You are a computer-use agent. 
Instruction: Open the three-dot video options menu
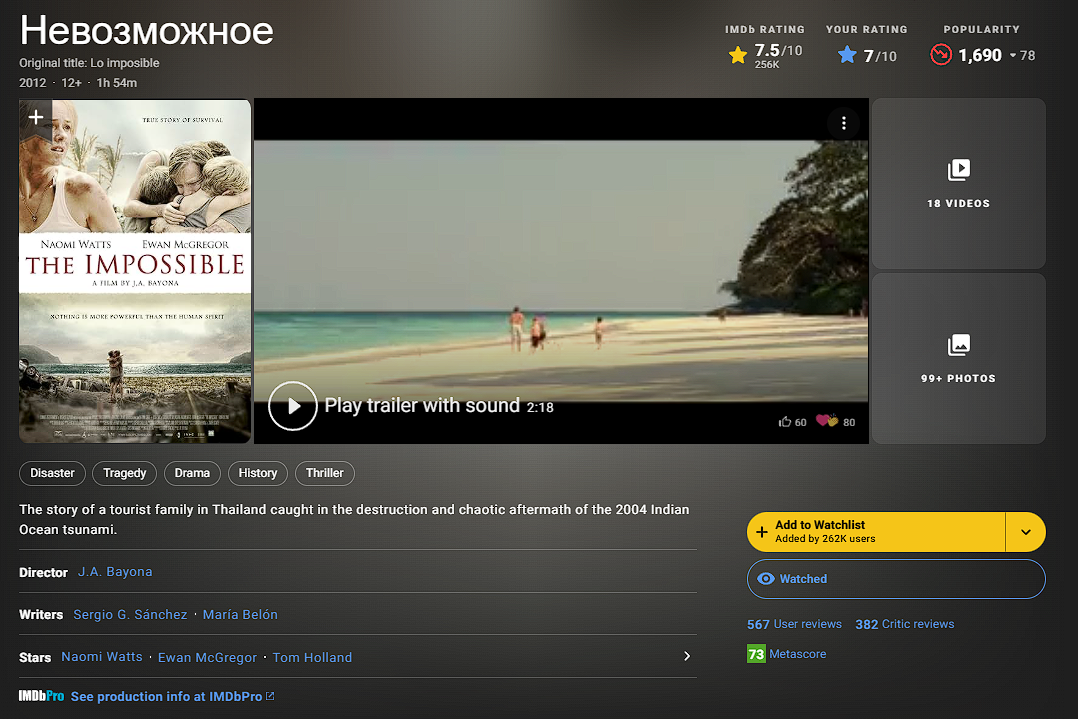844,123
